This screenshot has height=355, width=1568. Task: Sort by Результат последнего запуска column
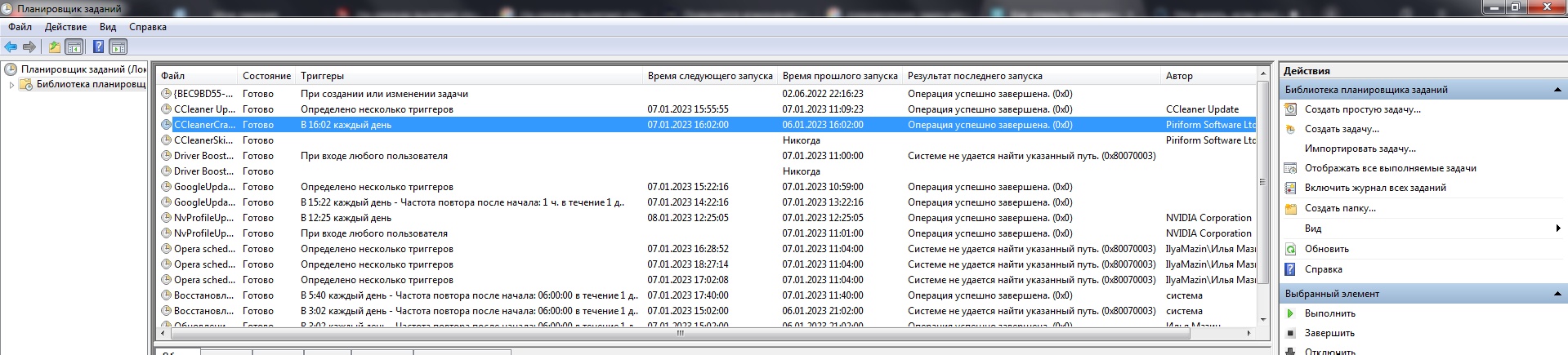pyautogui.click(x=1031, y=76)
